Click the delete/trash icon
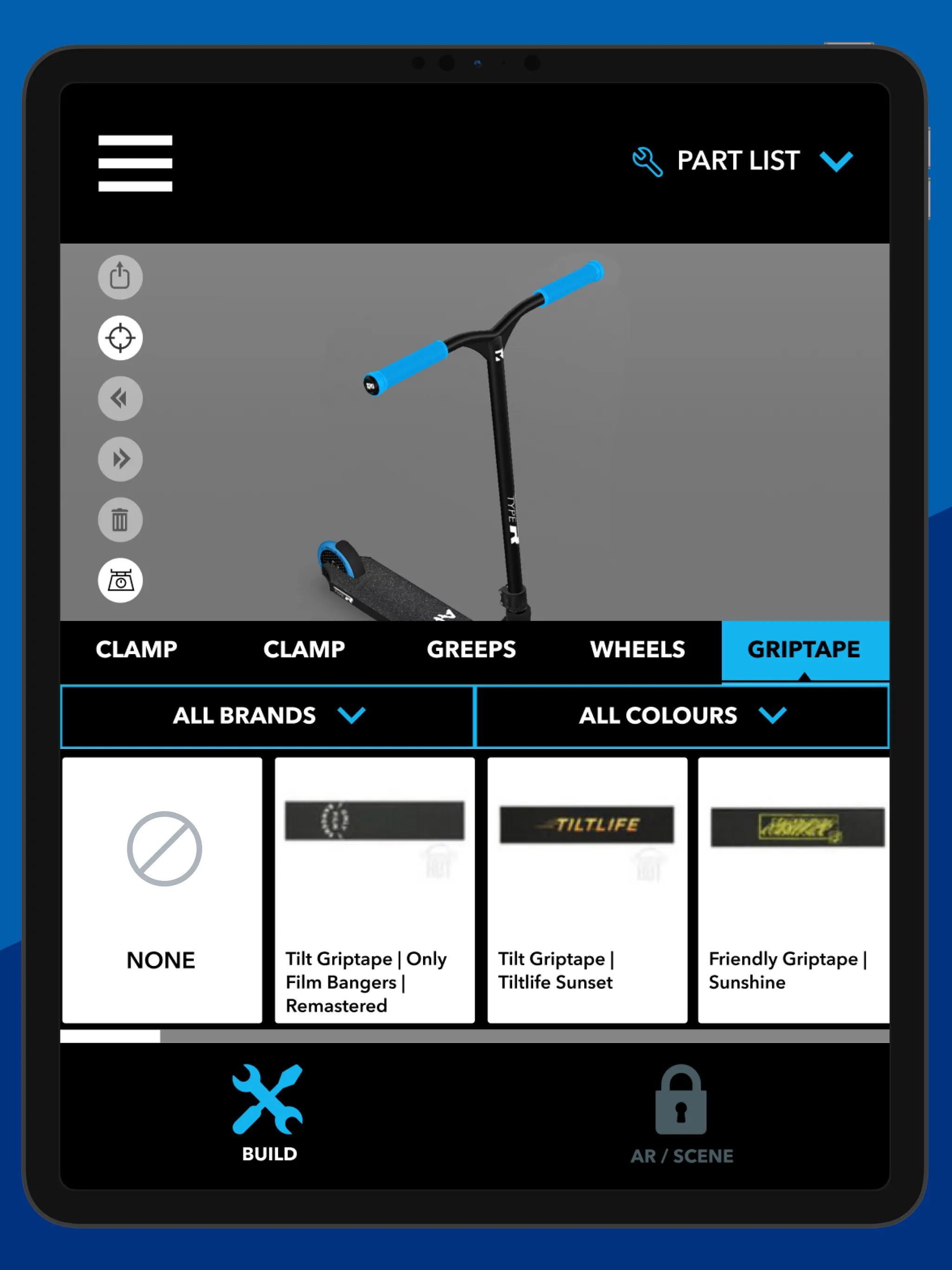 [121, 519]
